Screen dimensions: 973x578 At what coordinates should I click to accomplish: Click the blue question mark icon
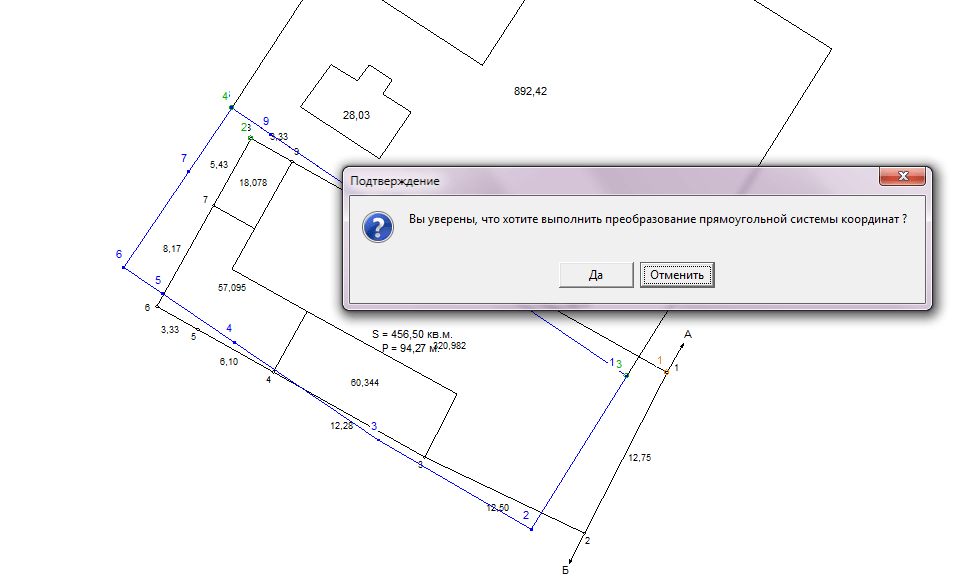pyautogui.click(x=378, y=227)
